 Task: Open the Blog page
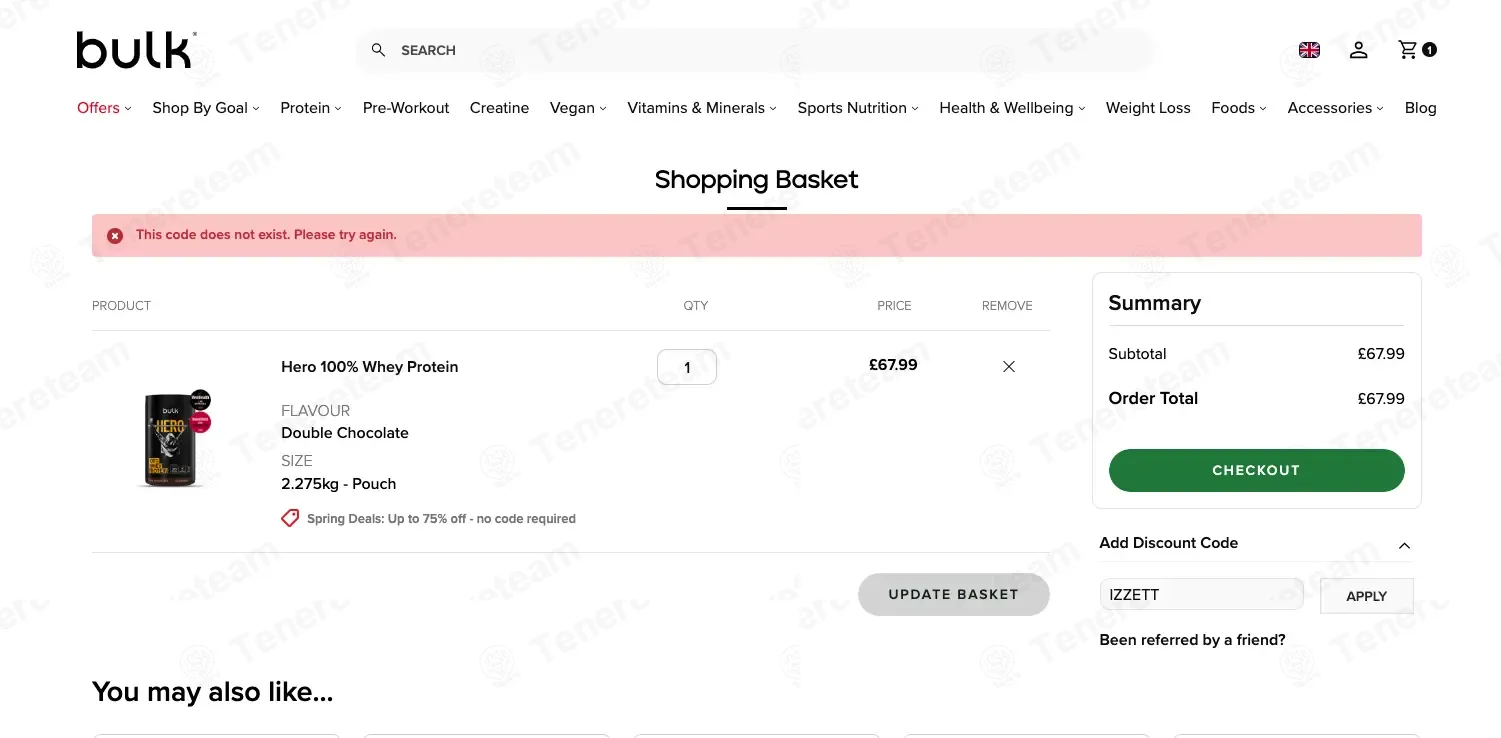[1420, 108]
